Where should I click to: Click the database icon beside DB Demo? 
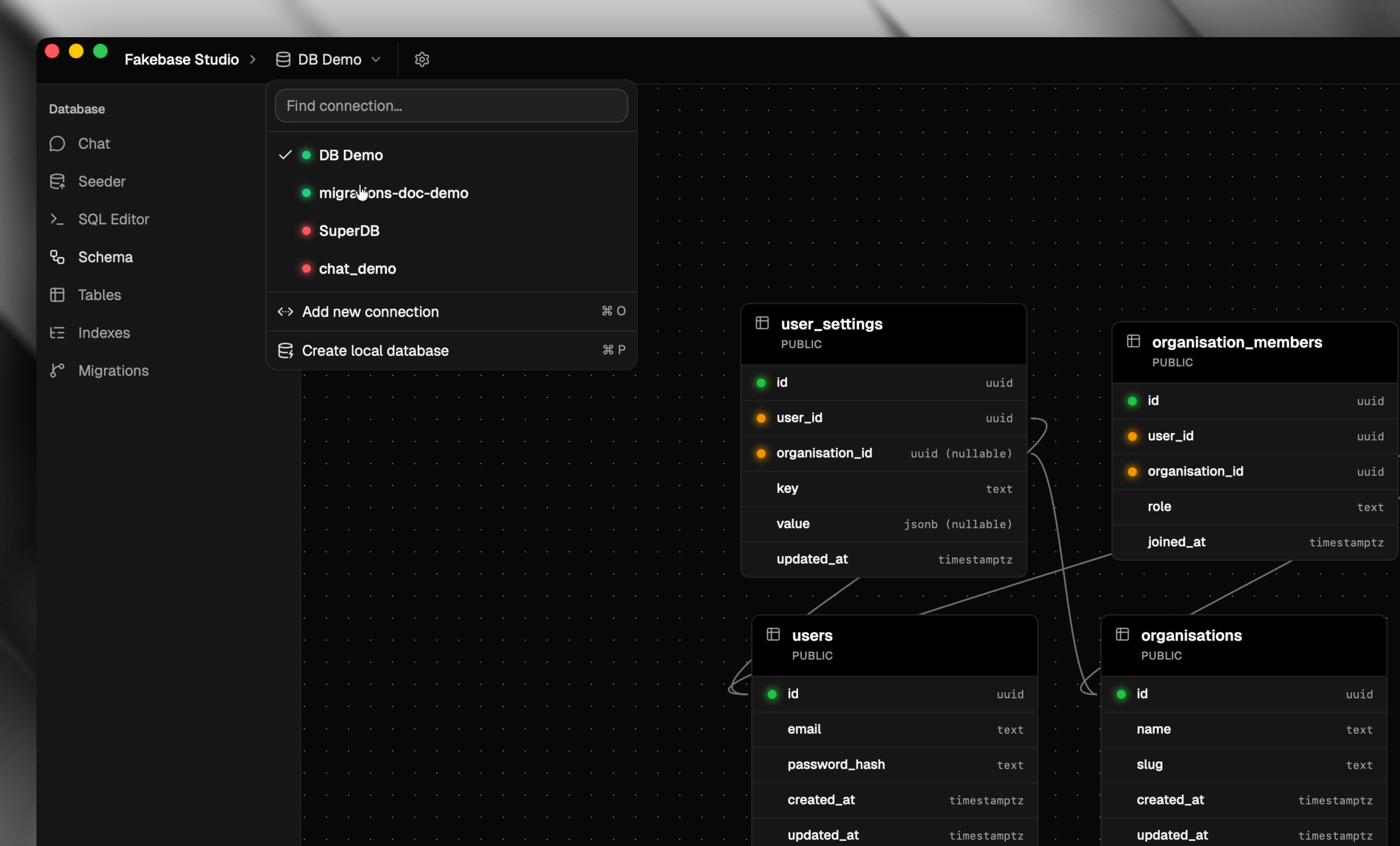pyautogui.click(x=283, y=59)
